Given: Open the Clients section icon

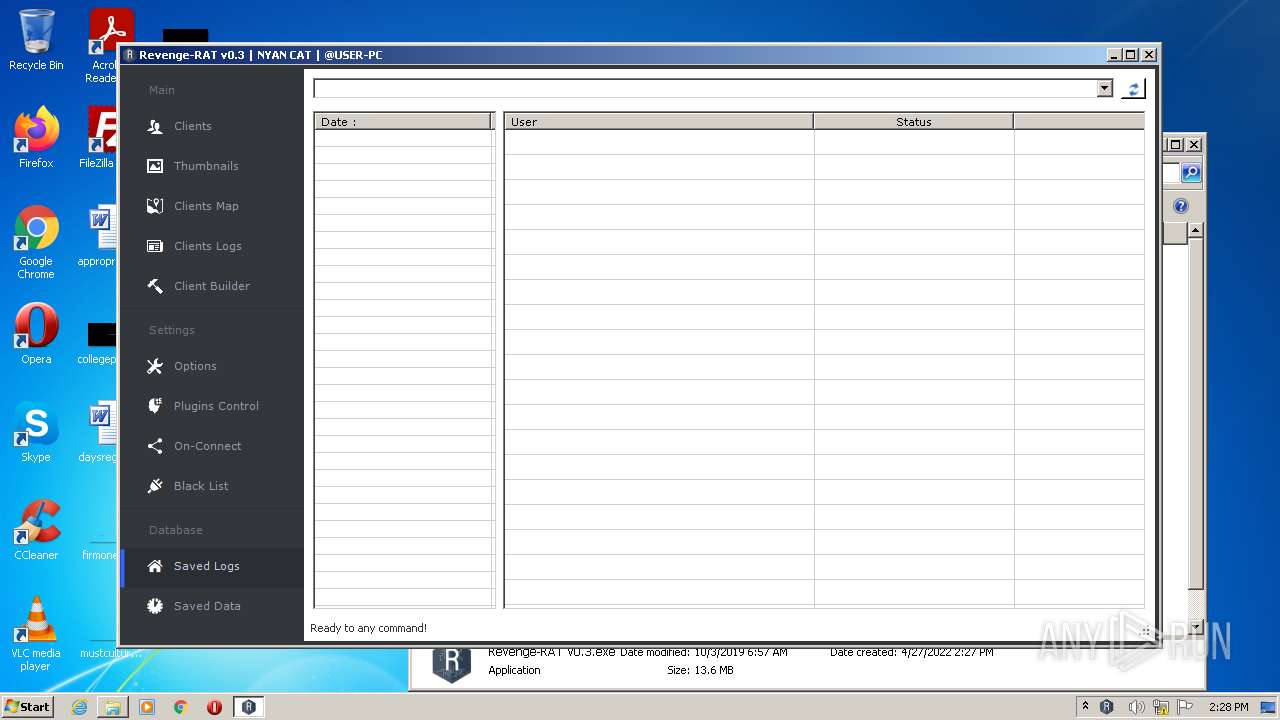Looking at the screenshot, I should pos(155,126).
